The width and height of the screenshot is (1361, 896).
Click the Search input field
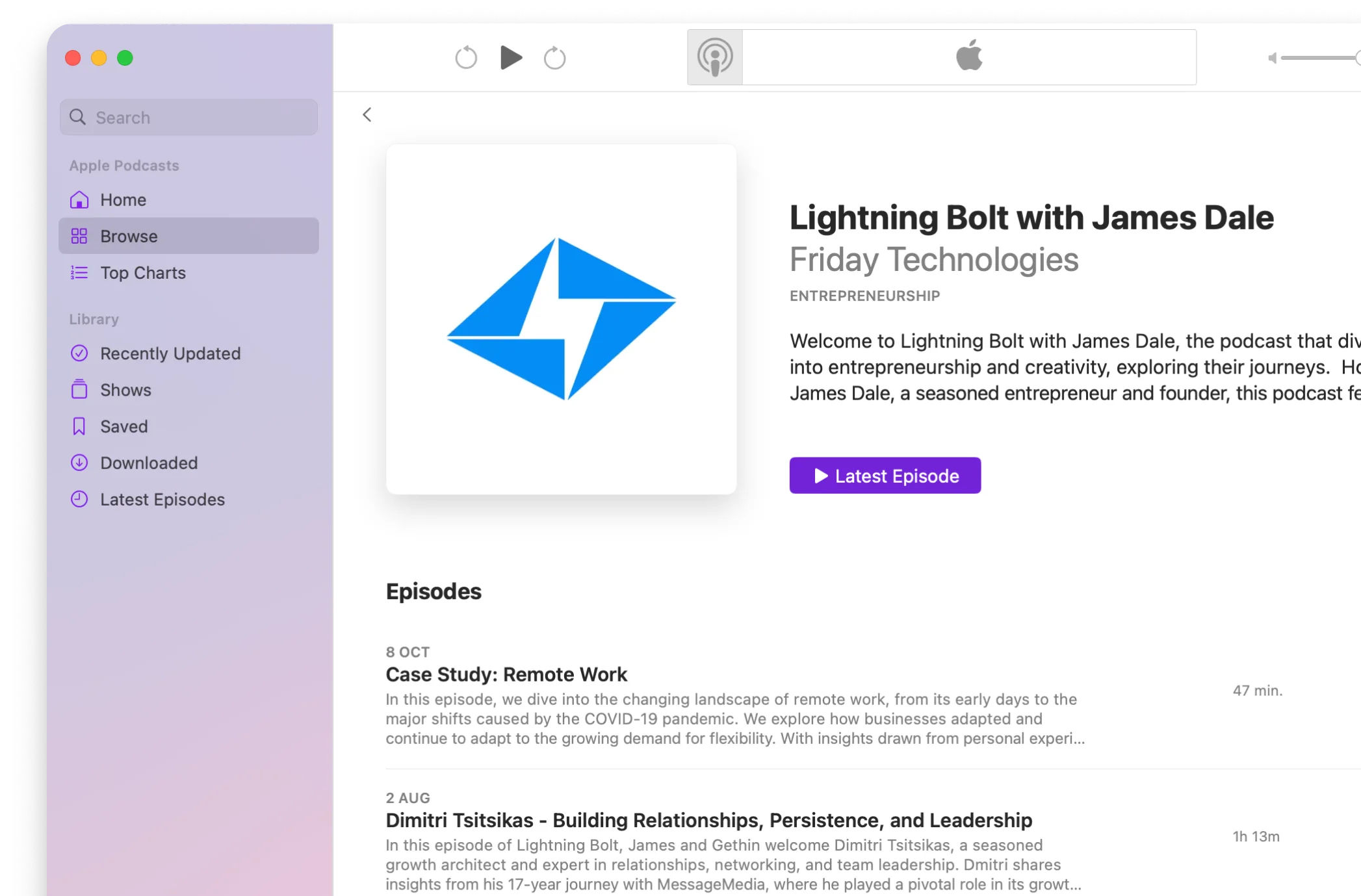point(188,118)
